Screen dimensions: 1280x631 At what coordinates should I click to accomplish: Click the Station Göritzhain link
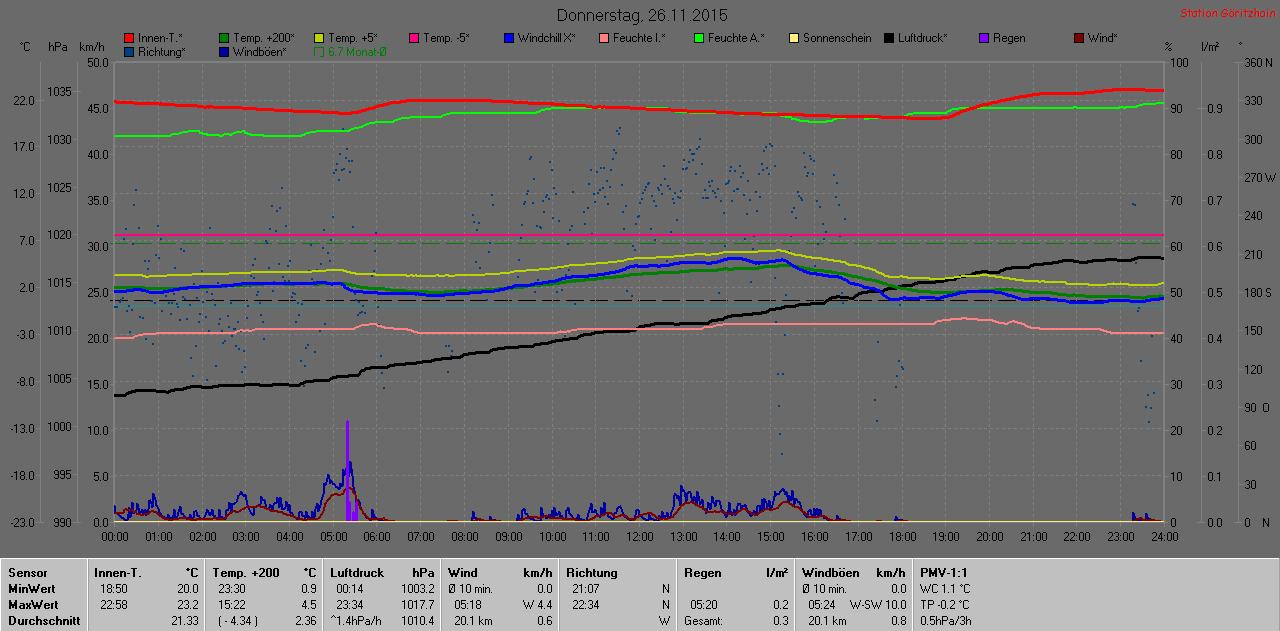point(1226,14)
